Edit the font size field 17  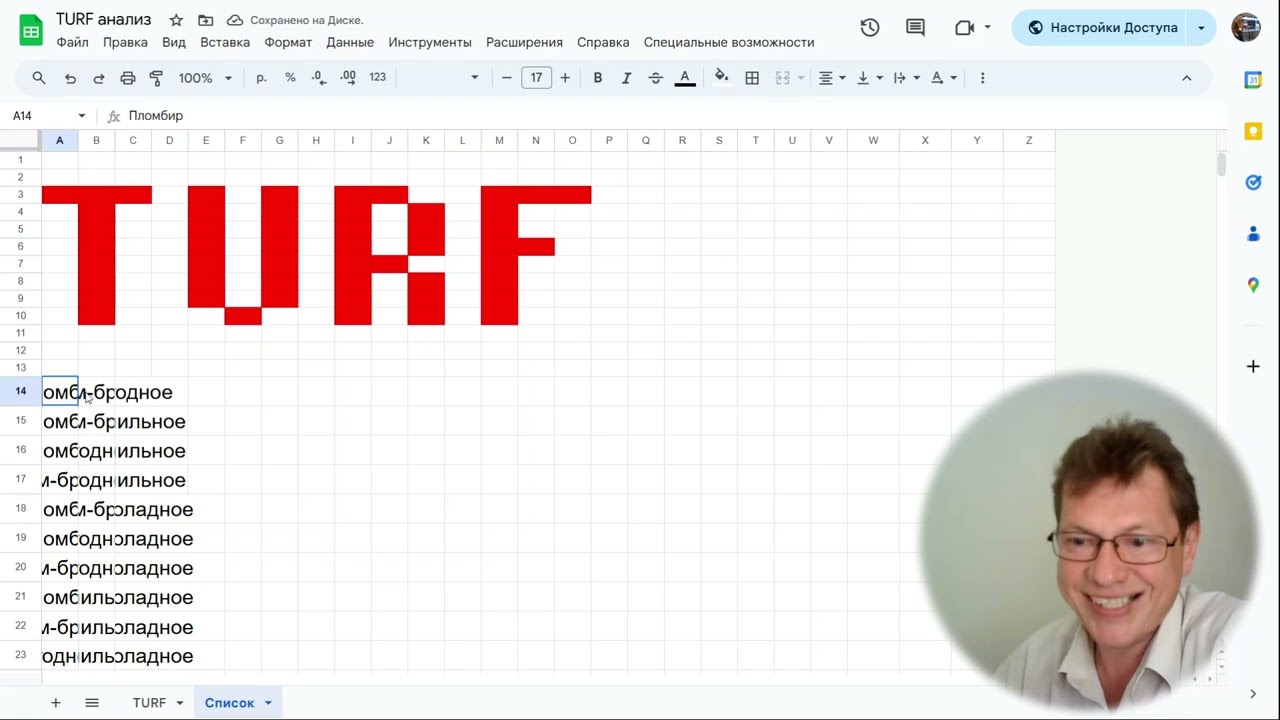536,77
